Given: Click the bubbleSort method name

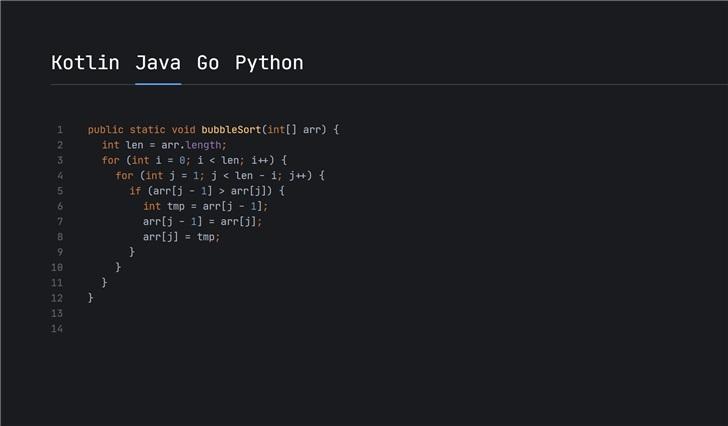Looking at the screenshot, I should (231, 130).
